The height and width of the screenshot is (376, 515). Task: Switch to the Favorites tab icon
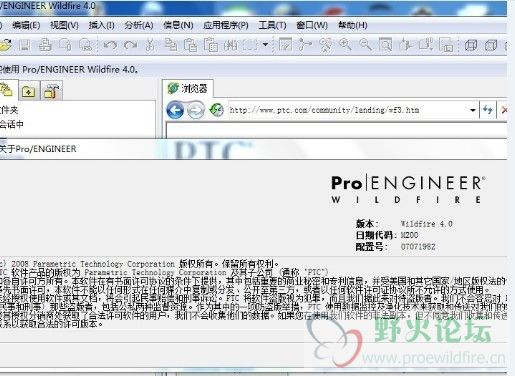coord(29,91)
